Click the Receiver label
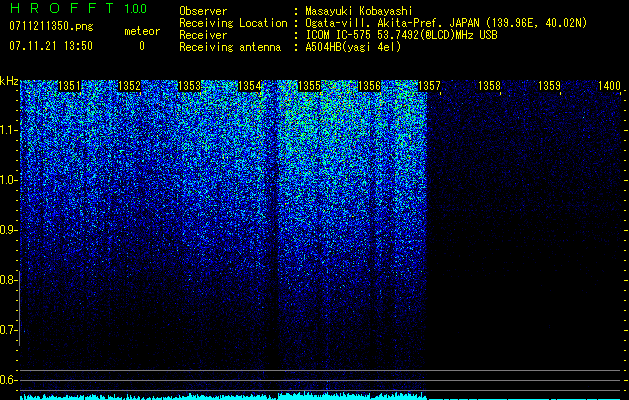Image resolution: width=629 pixels, height=400 pixels. coord(203,35)
